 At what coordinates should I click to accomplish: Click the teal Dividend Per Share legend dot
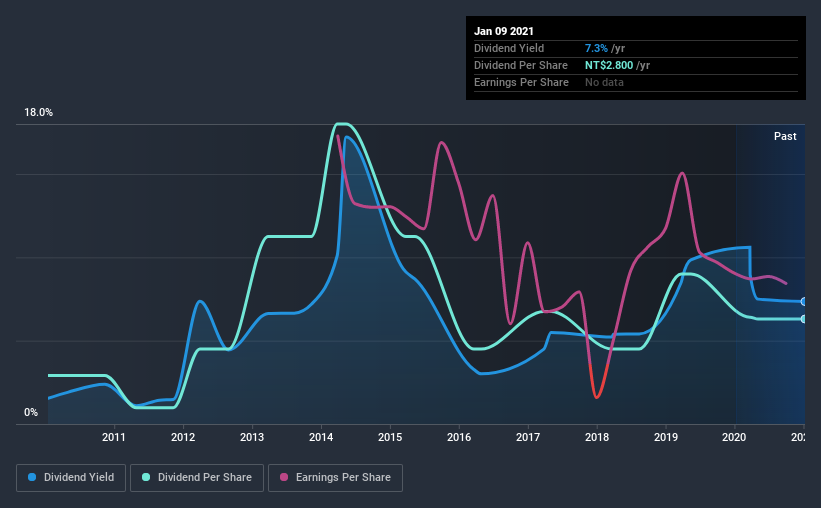tap(146, 477)
